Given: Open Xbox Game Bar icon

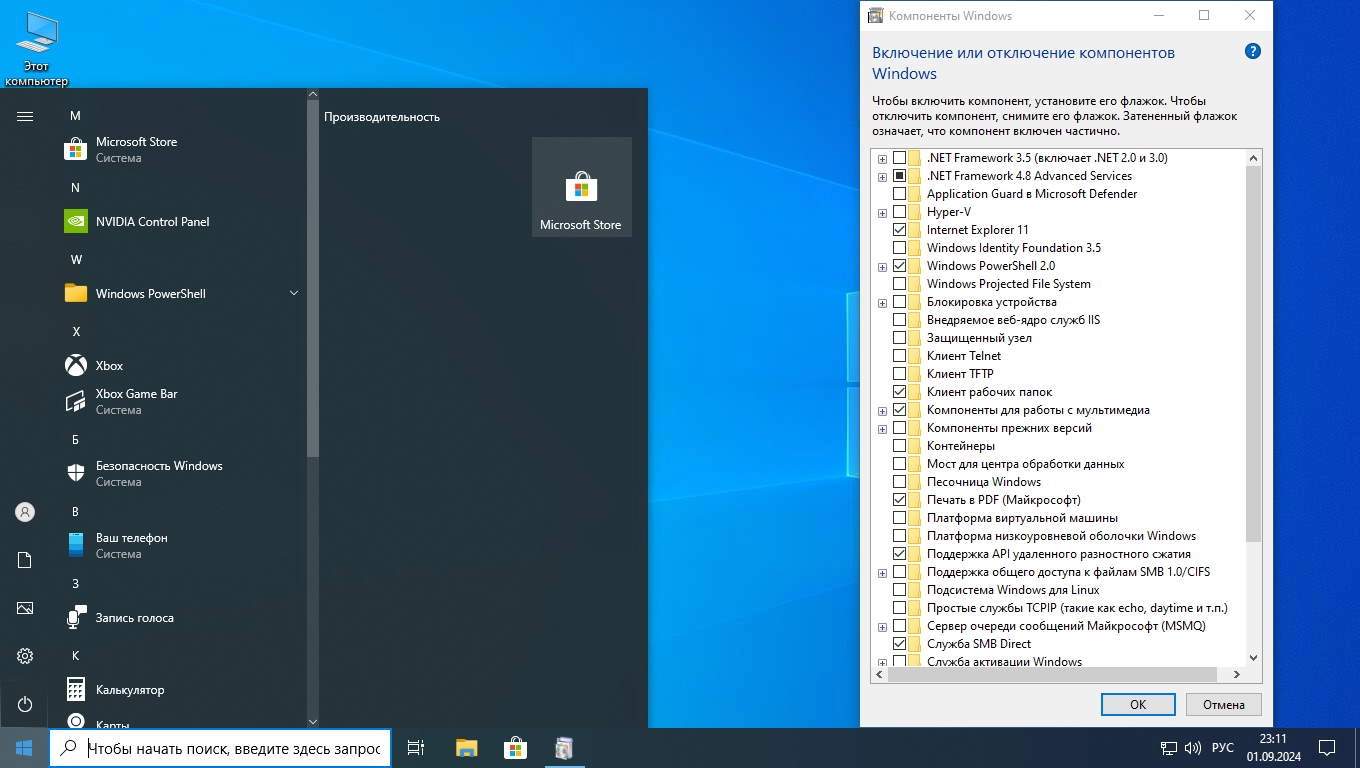Looking at the screenshot, I should 76,402.
